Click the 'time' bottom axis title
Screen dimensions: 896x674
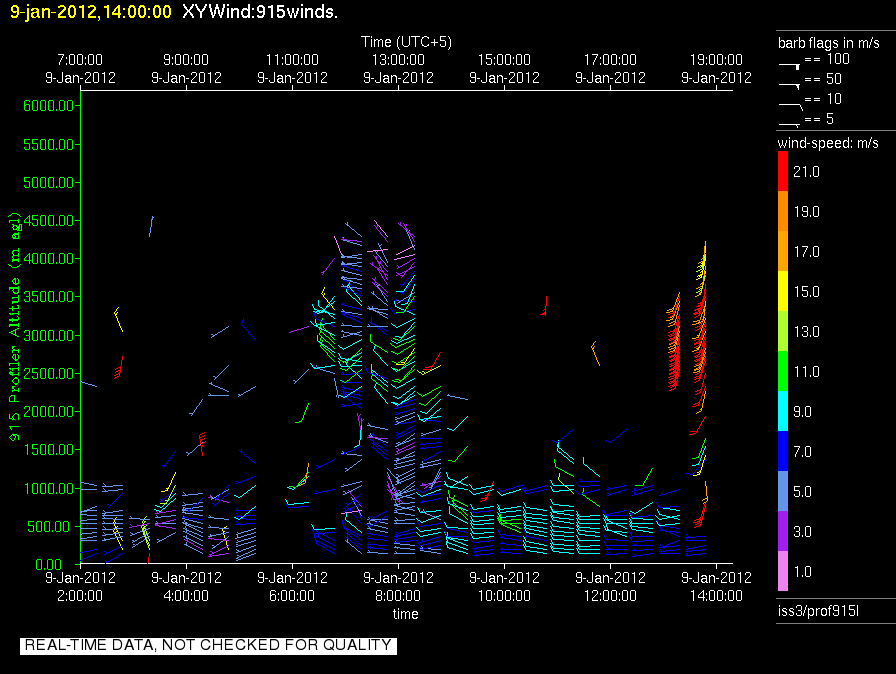click(x=406, y=614)
